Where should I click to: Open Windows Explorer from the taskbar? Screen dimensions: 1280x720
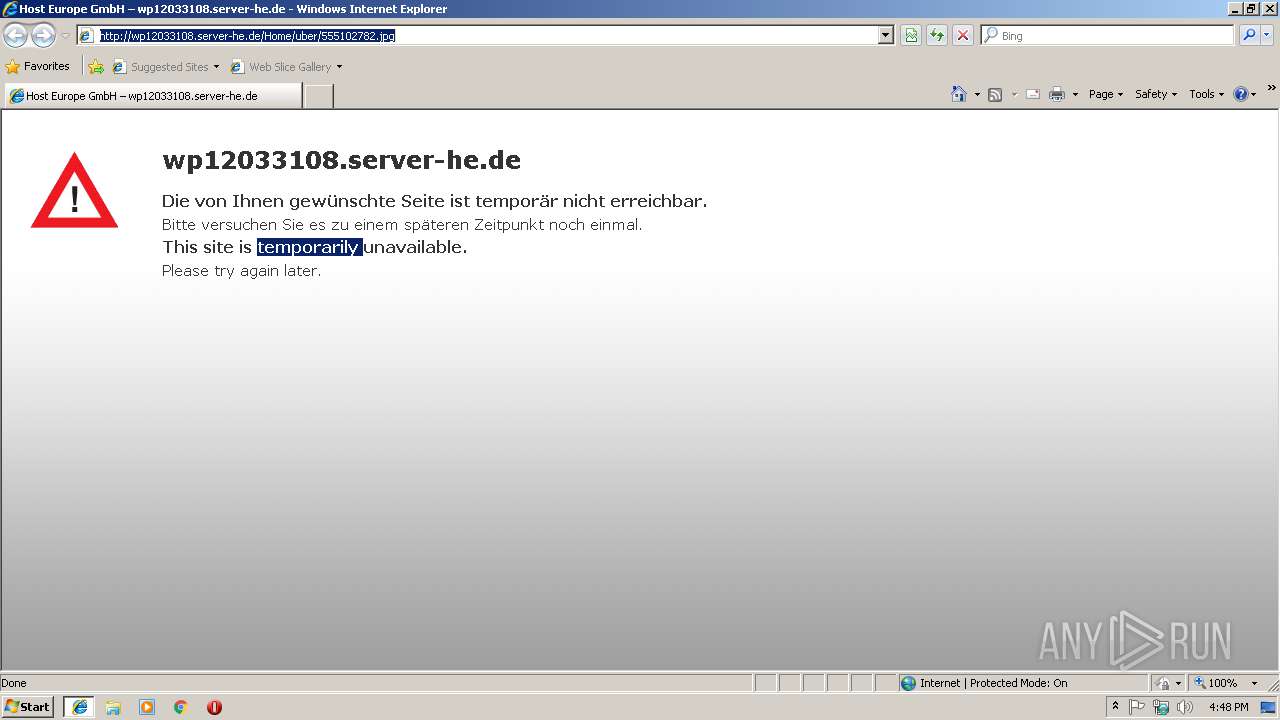tap(113, 707)
